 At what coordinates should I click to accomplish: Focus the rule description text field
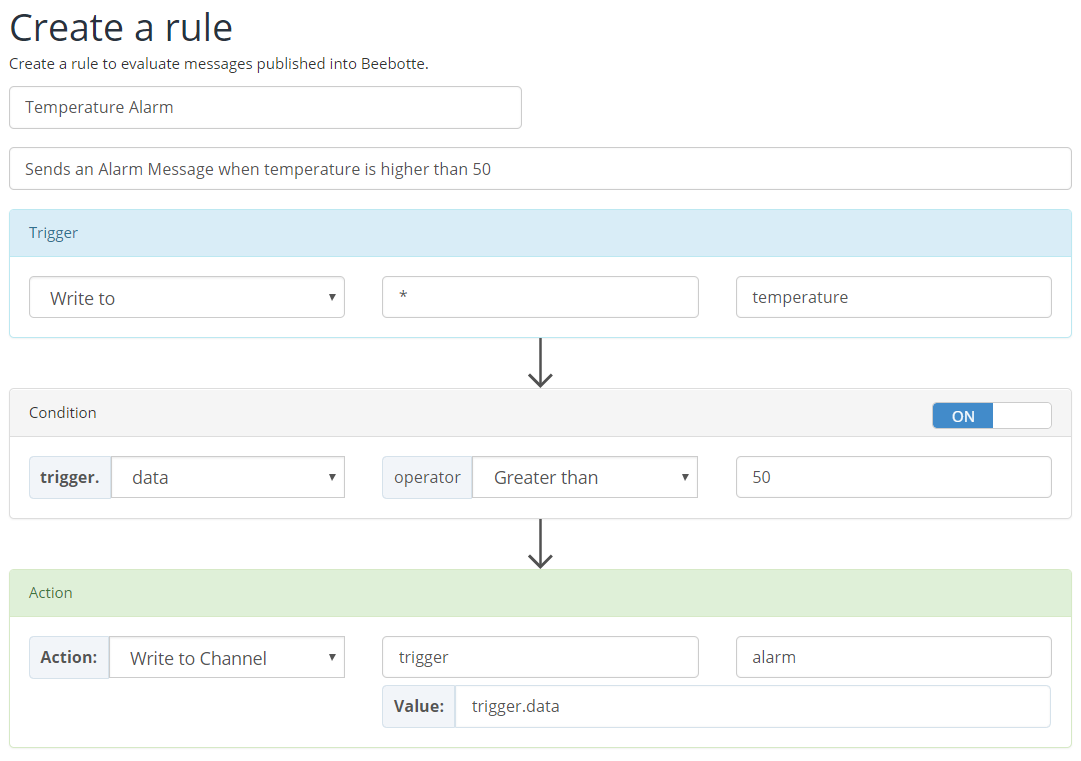540,169
